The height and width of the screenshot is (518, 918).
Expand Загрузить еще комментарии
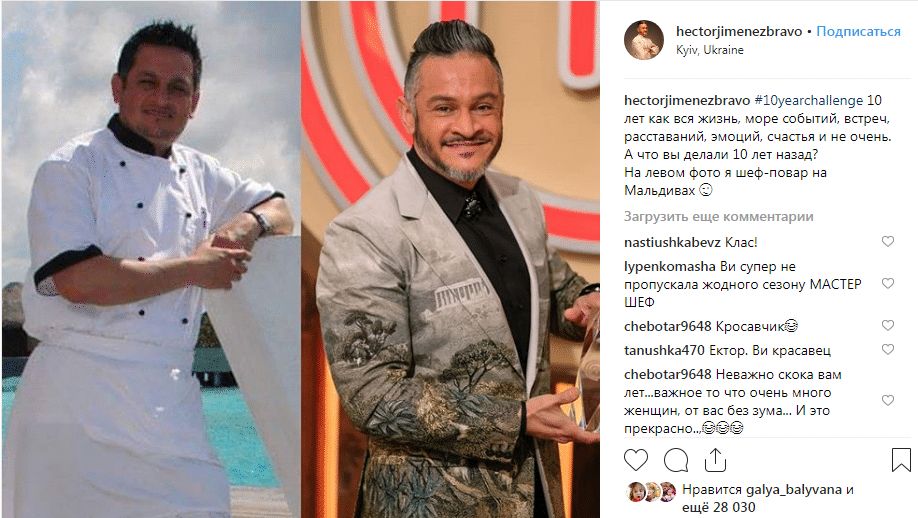click(x=718, y=217)
